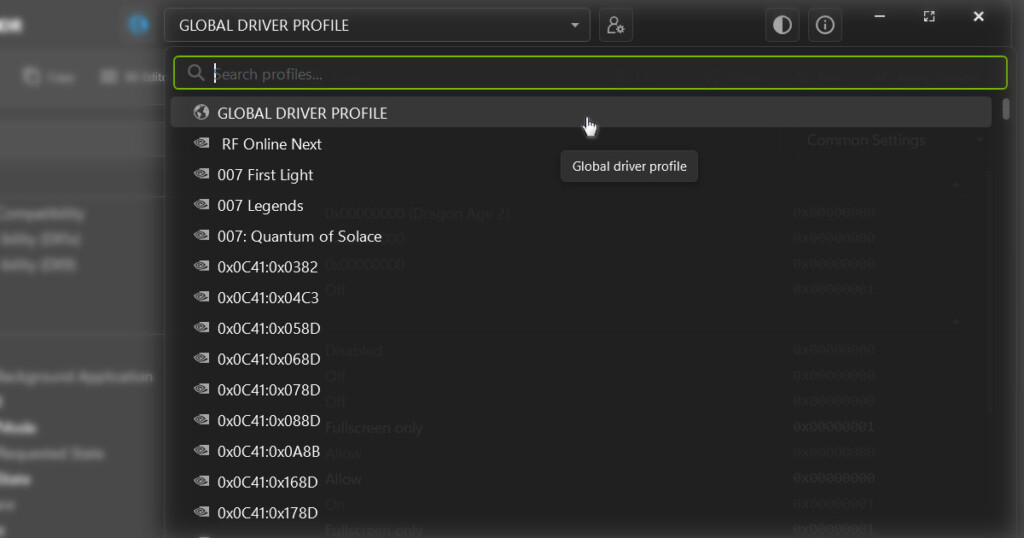Select profile 0x0C41:0x088D
The image size is (1024, 538).
click(x=581, y=420)
